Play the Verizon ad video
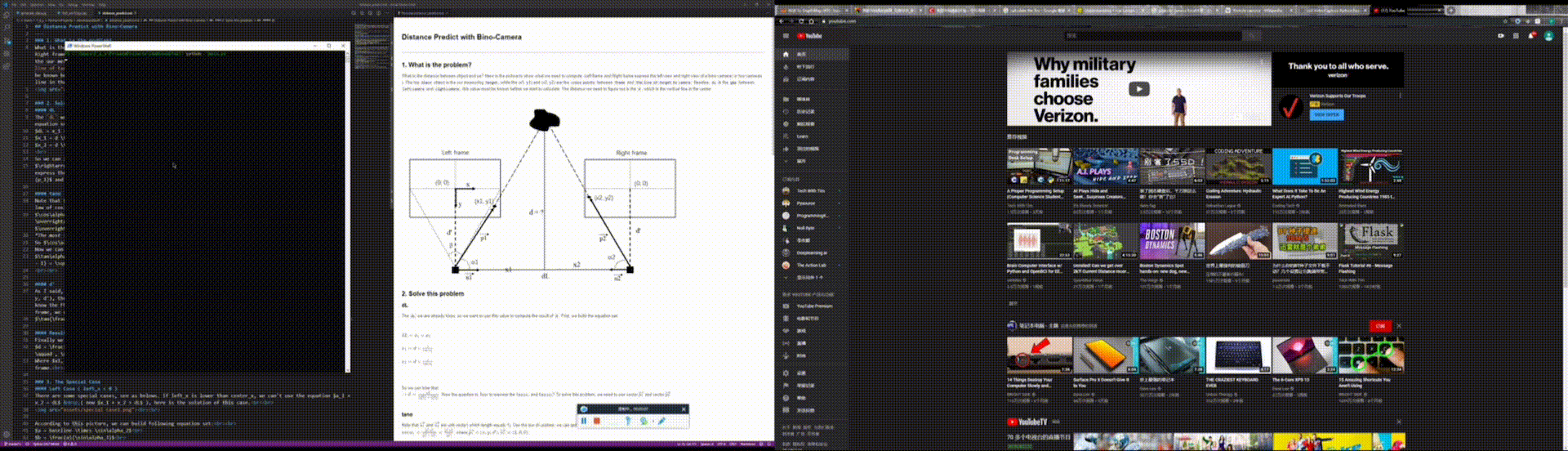 click(x=1139, y=89)
